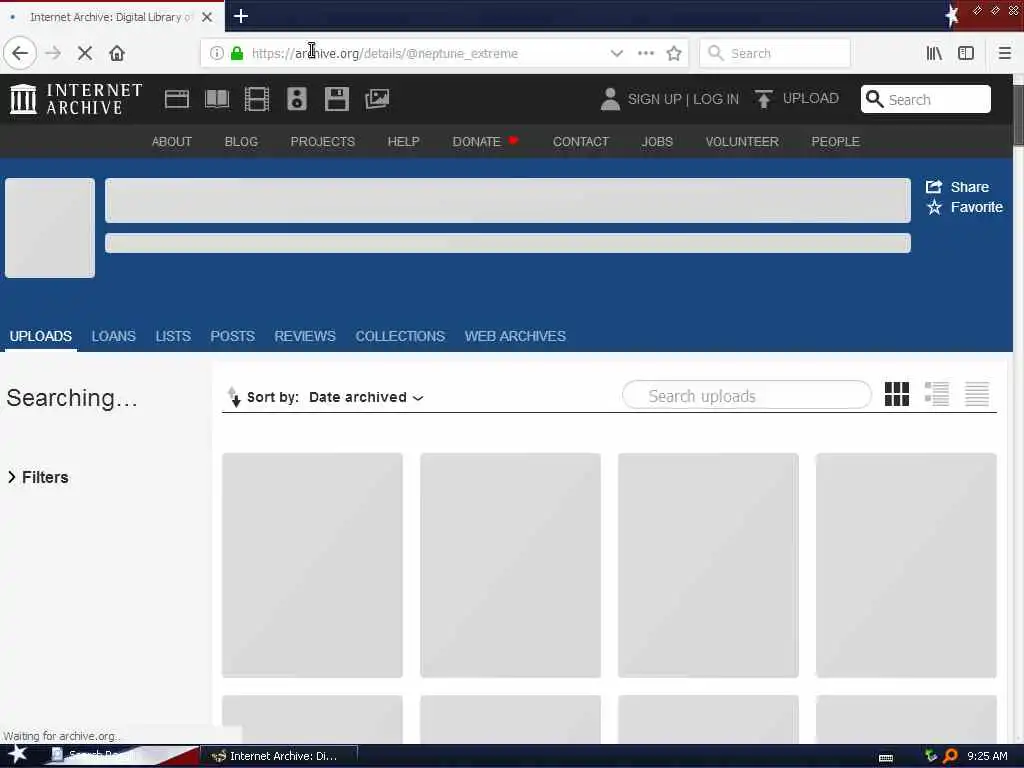Screen dimensions: 1024x768
Task: Open the Firefox hamburger menu
Action: (x=1004, y=53)
